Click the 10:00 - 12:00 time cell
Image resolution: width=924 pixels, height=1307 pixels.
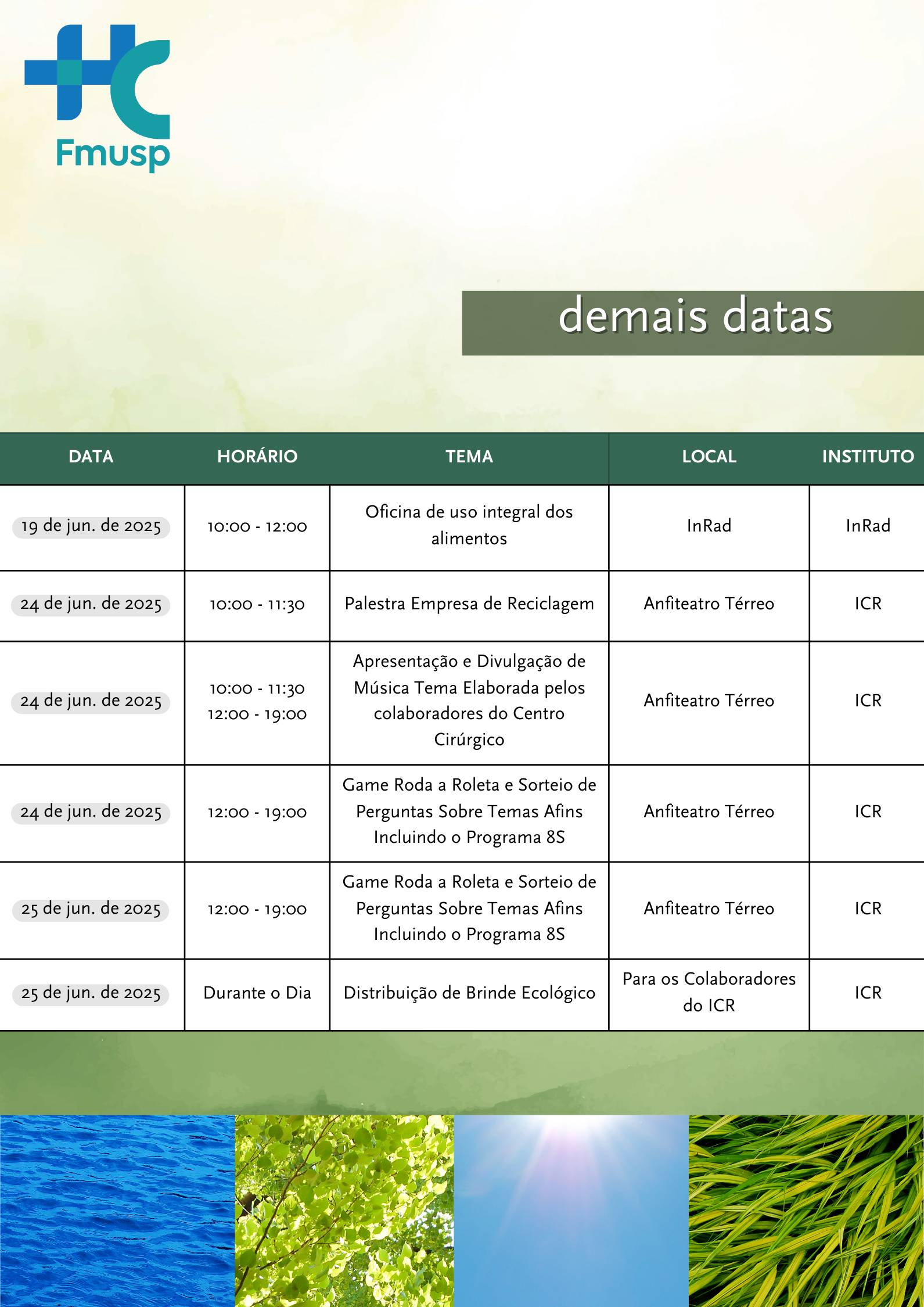click(257, 527)
